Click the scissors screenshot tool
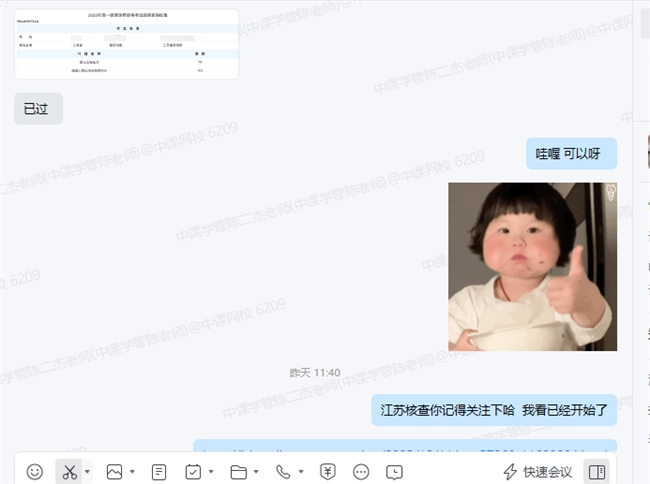 [69, 471]
